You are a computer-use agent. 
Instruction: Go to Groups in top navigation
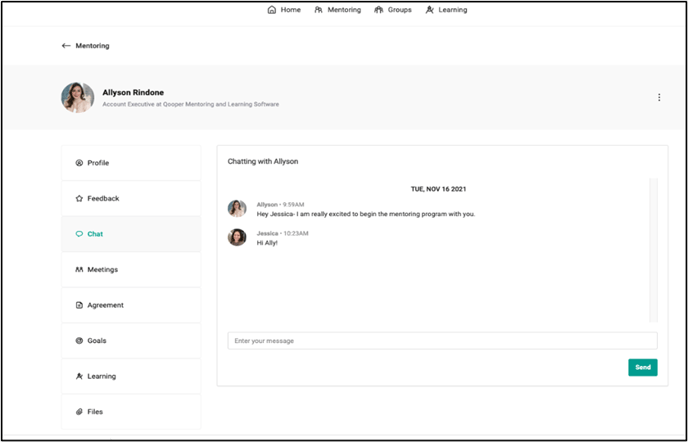392,10
